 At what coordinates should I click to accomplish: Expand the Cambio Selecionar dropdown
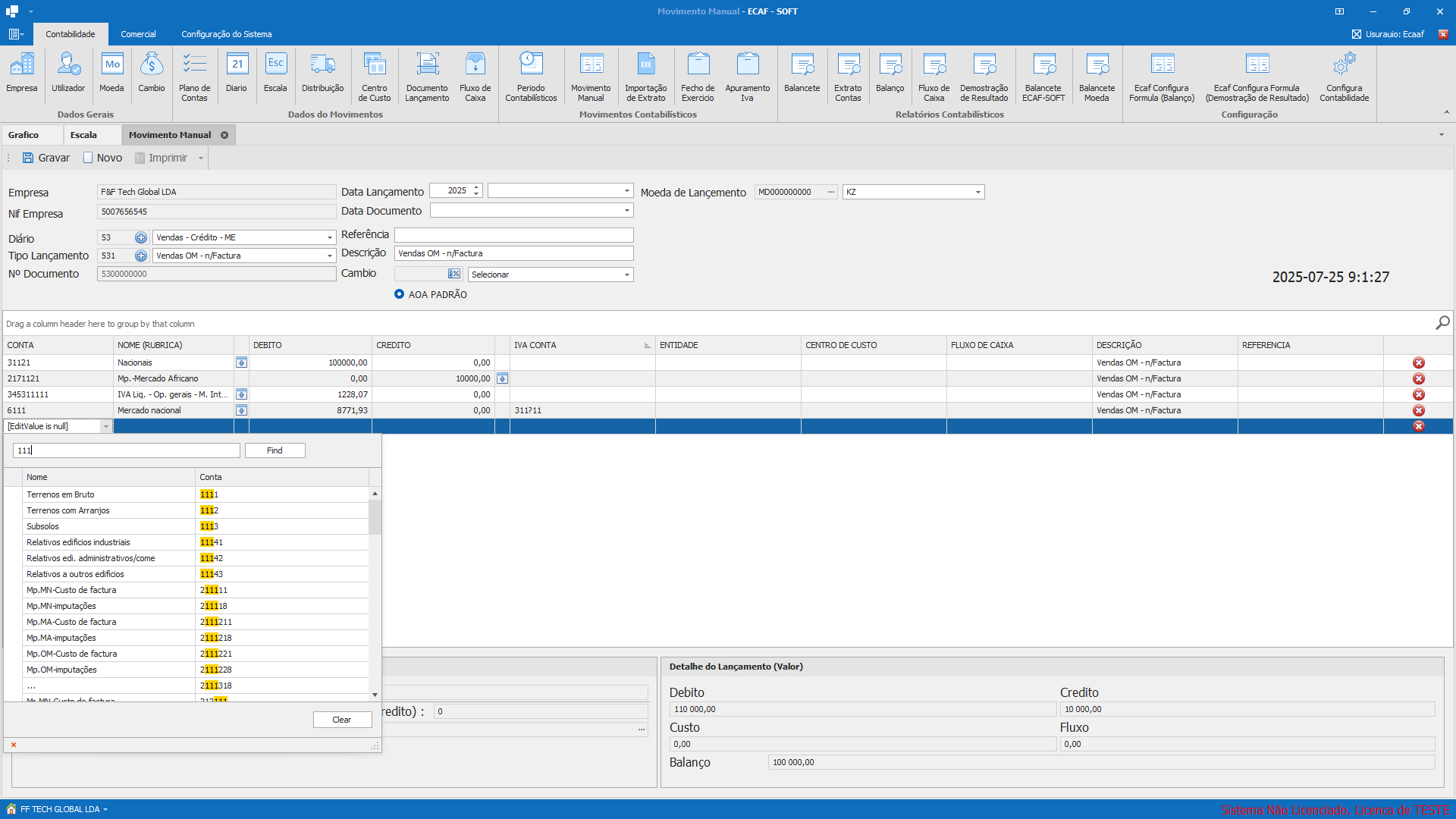(x=626, y=275)
